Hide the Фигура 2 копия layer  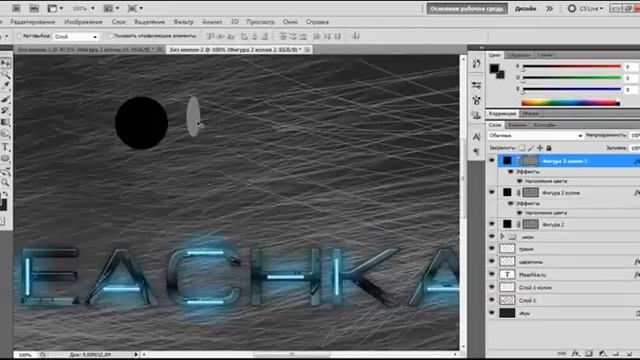click(492, 192)
